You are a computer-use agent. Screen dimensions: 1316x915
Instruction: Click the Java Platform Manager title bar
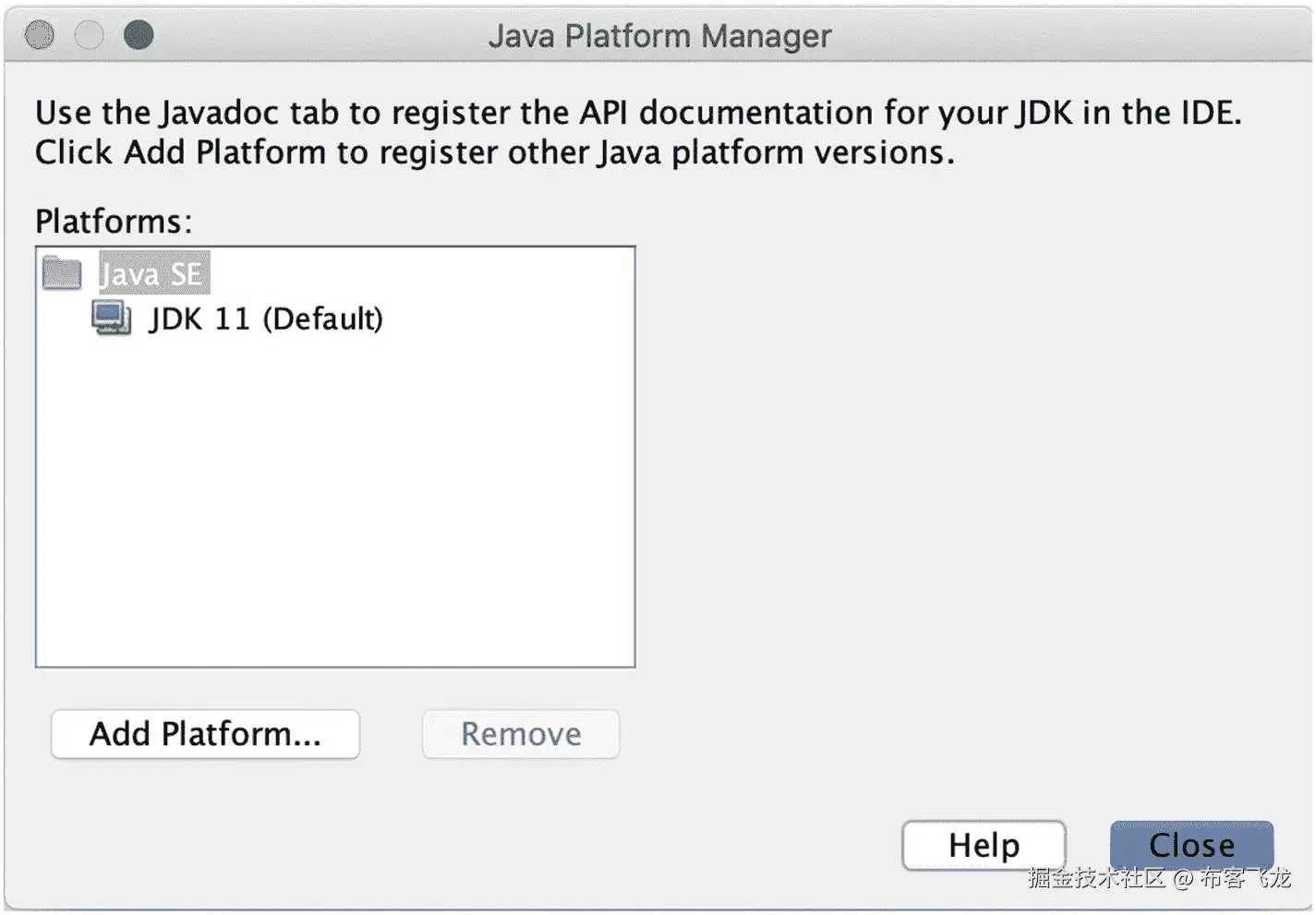point(659,36)
